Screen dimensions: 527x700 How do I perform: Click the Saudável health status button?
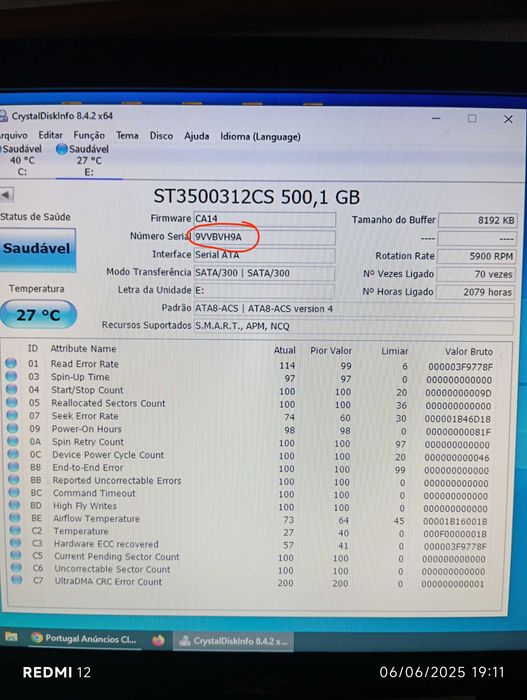coord(37,249)
